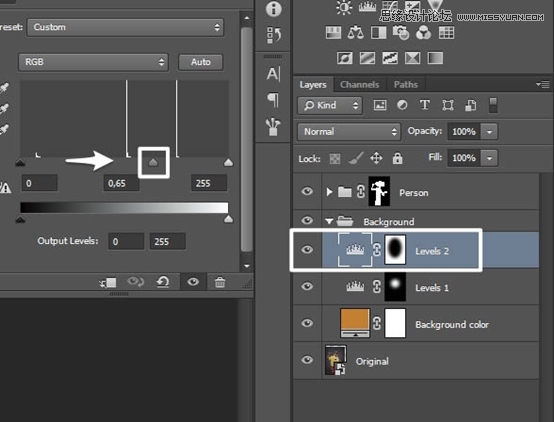Open the Layers panel menu
Screen dimensions: 554x422
(x=543, y=84)
